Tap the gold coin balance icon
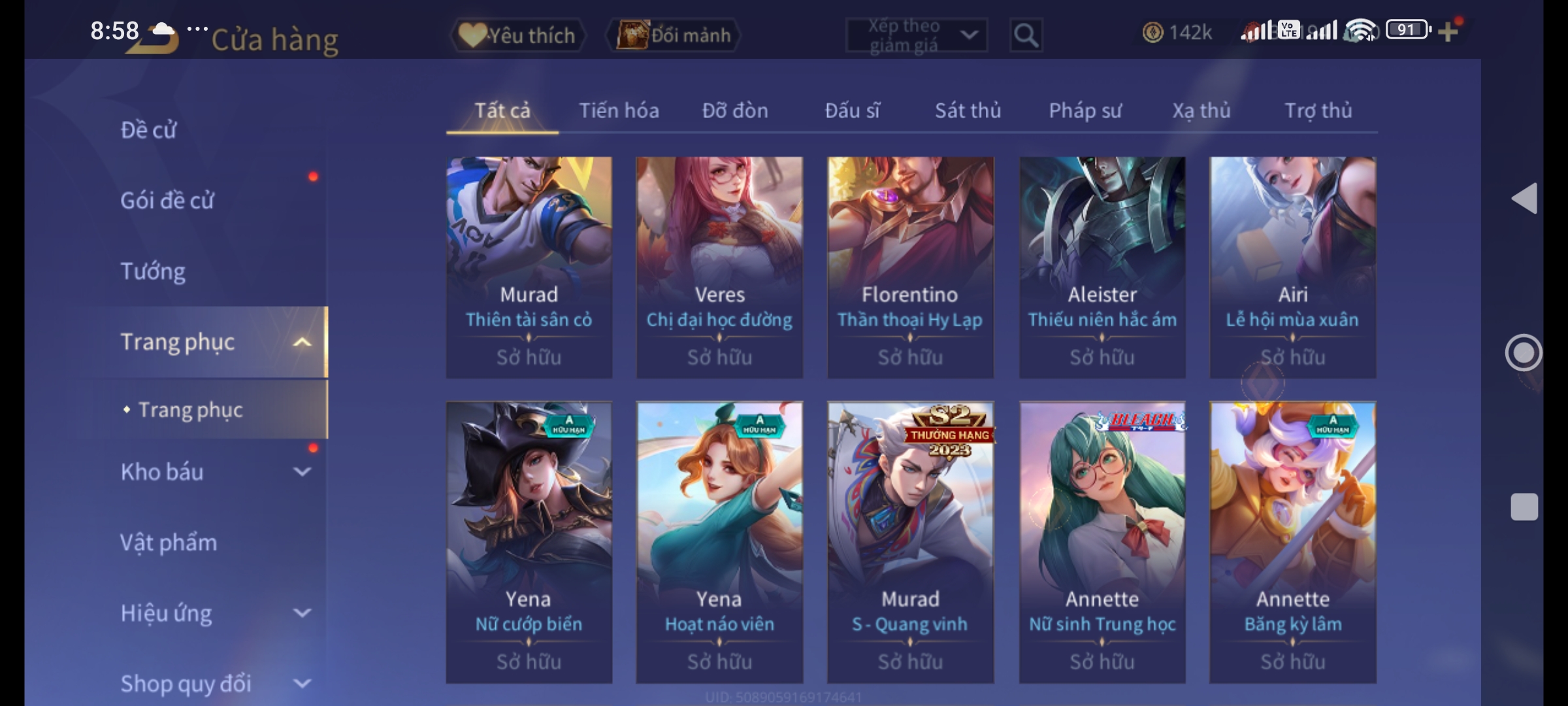This screenshot has width=1568, height=706. point(1152,32)
